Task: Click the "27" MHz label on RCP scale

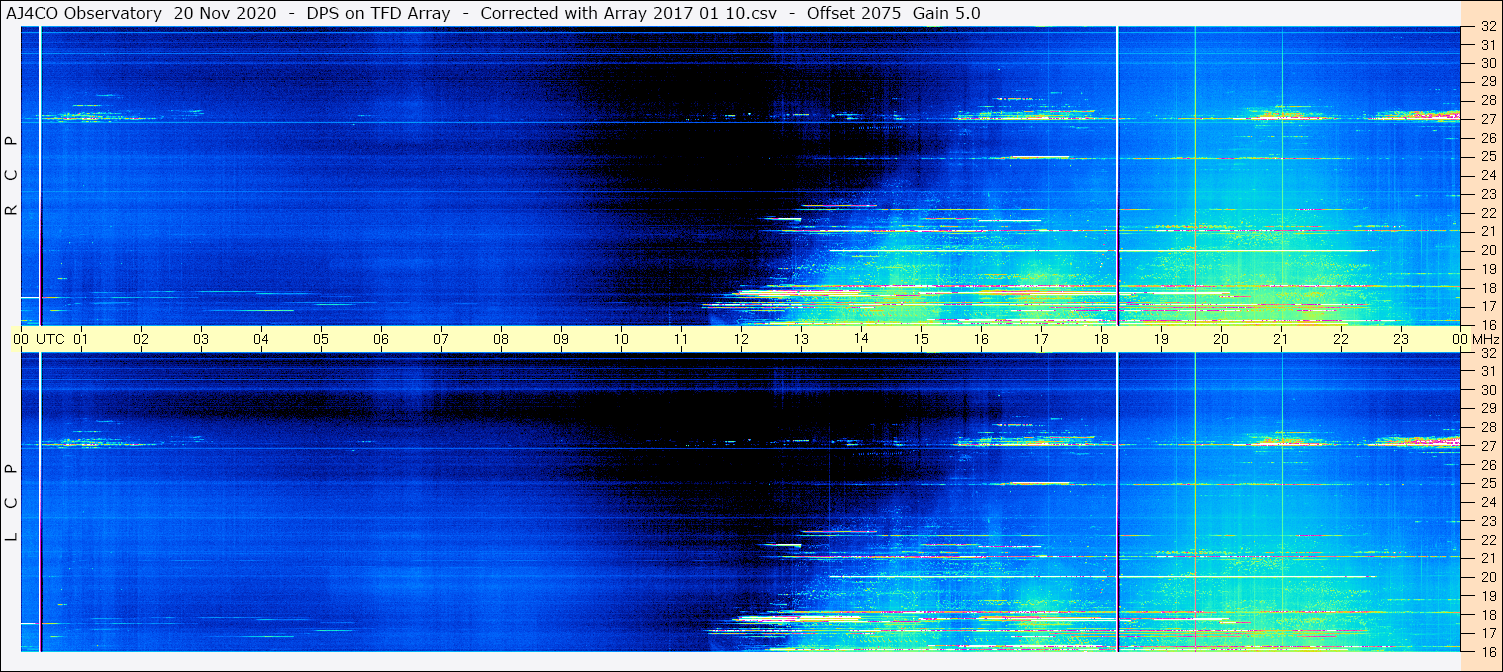Action: 1488,119
